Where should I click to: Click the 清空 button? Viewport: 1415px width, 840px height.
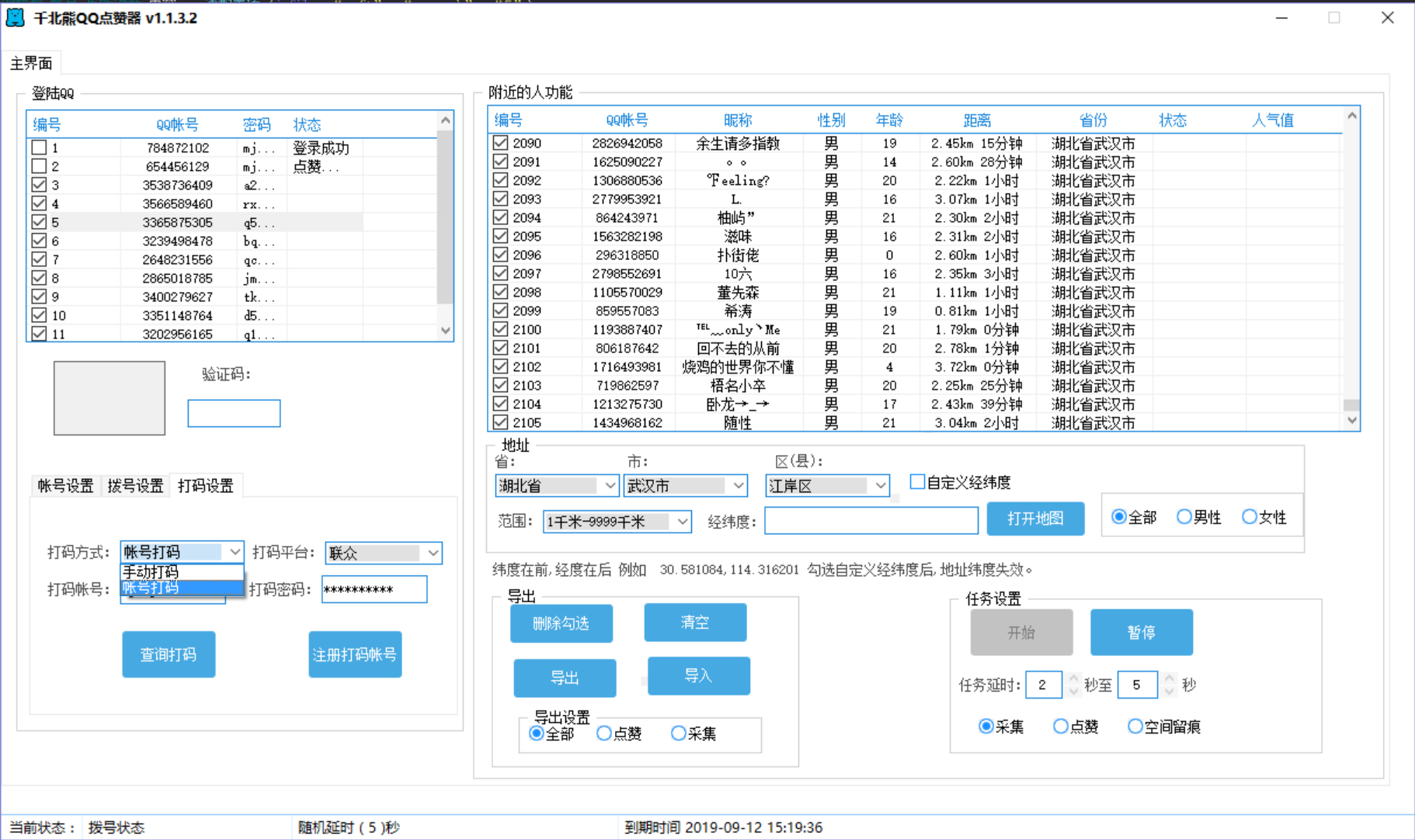695,623
